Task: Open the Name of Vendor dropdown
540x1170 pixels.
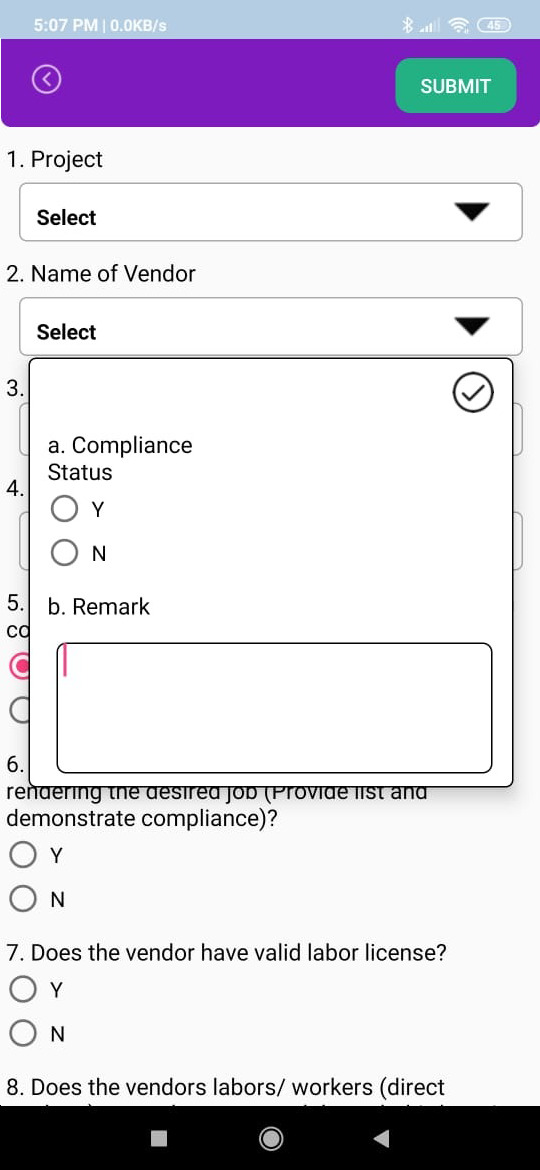Action: (x=271, y=326)
